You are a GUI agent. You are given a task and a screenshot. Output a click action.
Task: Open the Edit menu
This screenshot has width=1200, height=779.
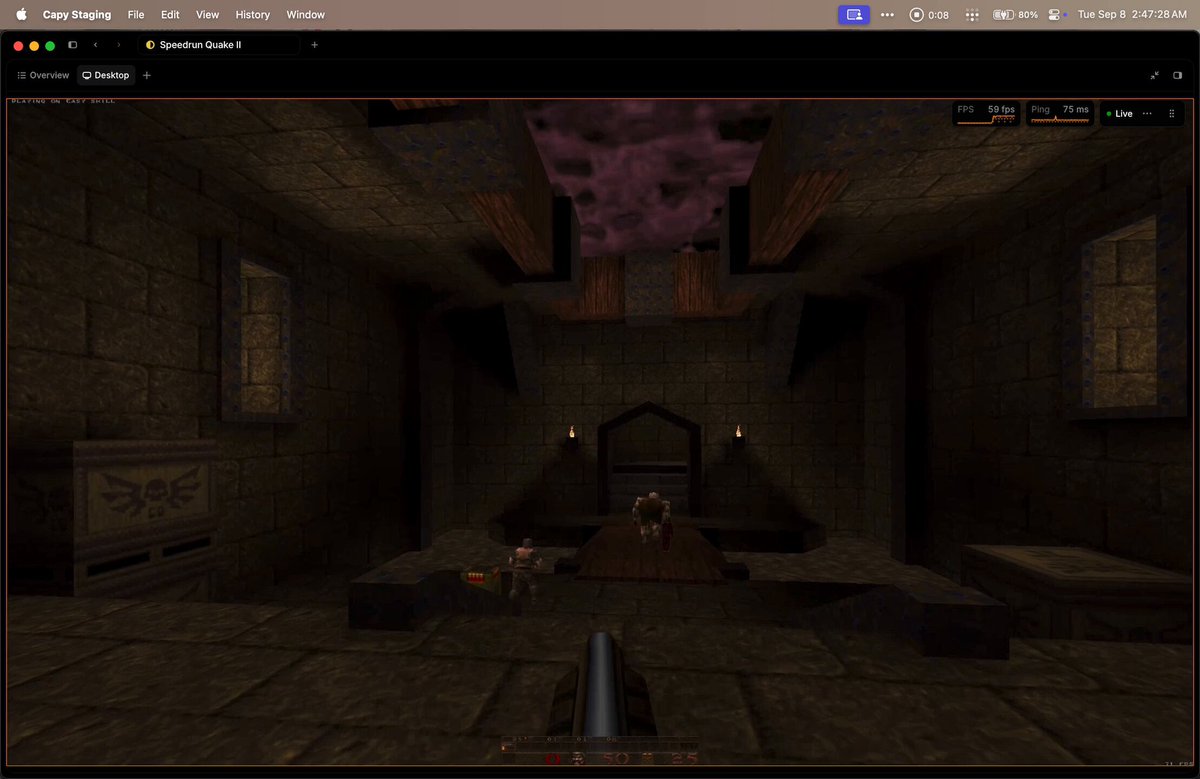click(x=170, y=15)
